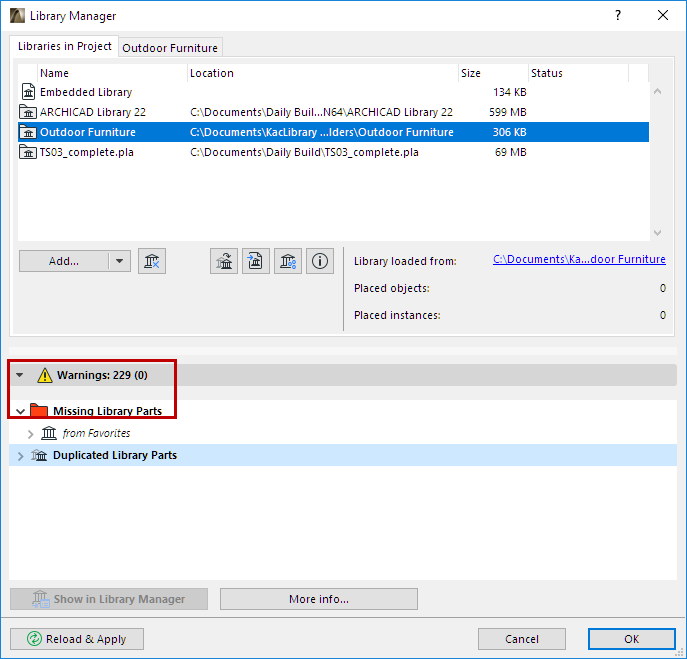
Task: Close the Library Manager dialog
Action: tap(663, 15)
